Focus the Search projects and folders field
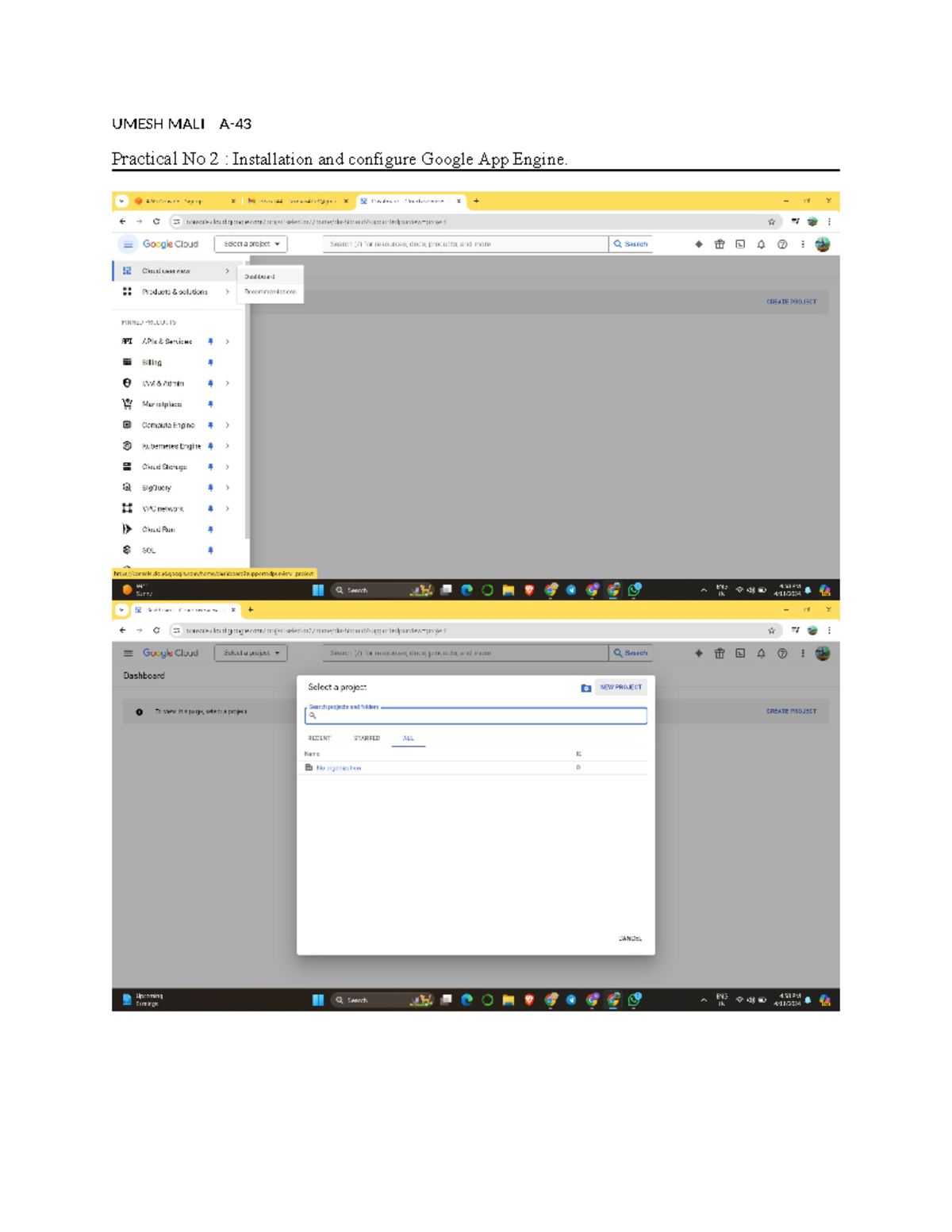 (476, 716)
